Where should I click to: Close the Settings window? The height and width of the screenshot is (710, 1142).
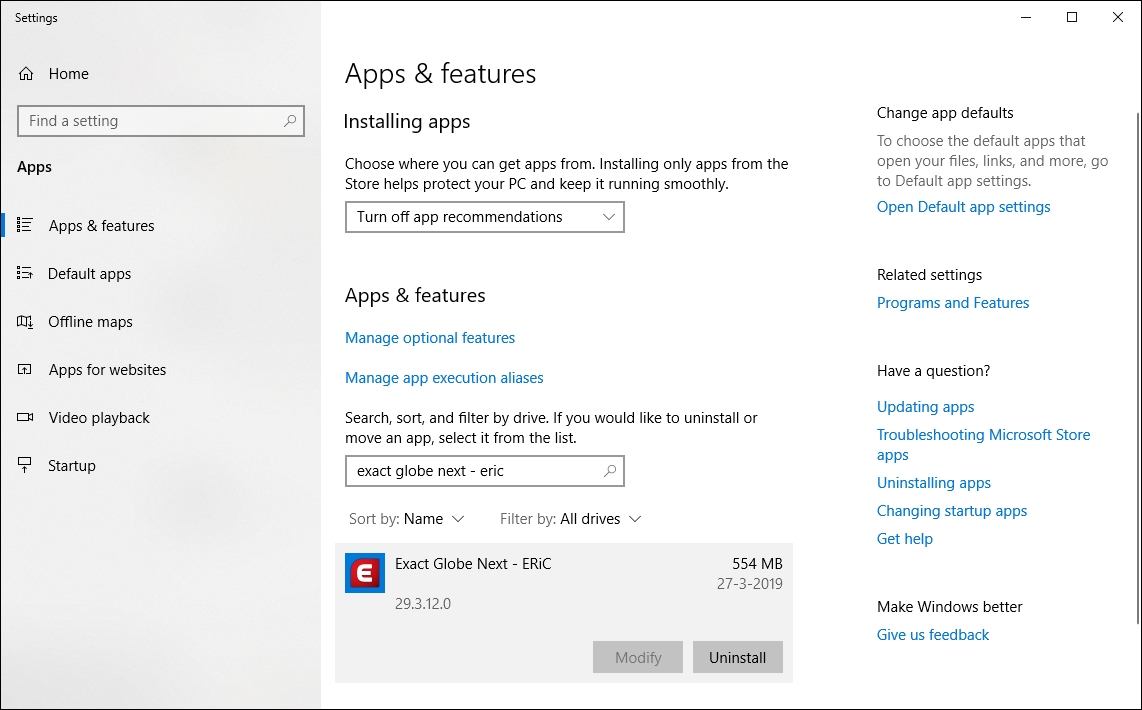coord(1118,17)
